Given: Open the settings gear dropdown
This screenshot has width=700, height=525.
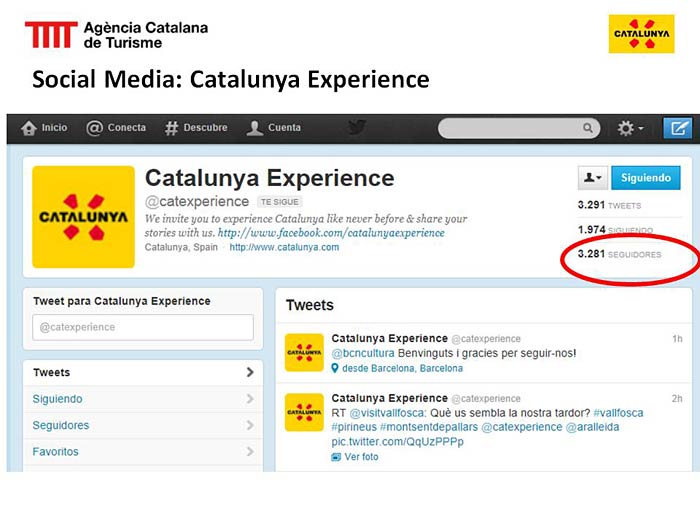Looking at the screenshot, I should pyautogui.click(x=629, y=128).
